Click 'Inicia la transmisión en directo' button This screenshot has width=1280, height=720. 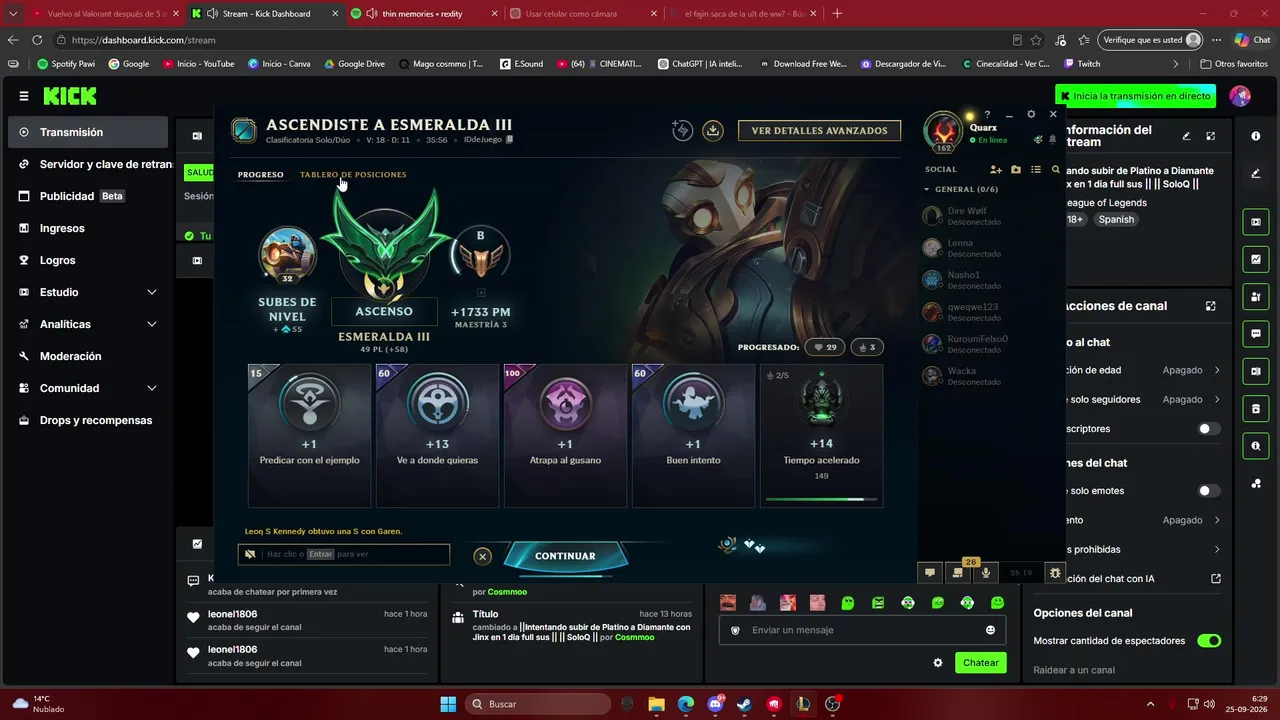tap(1135, 96)
